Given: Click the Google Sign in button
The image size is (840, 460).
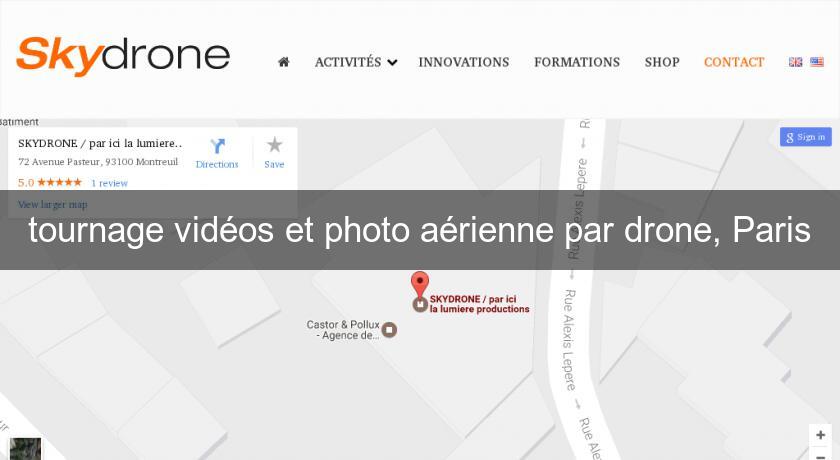Looking at the screenshot, I should coord(805,137).
